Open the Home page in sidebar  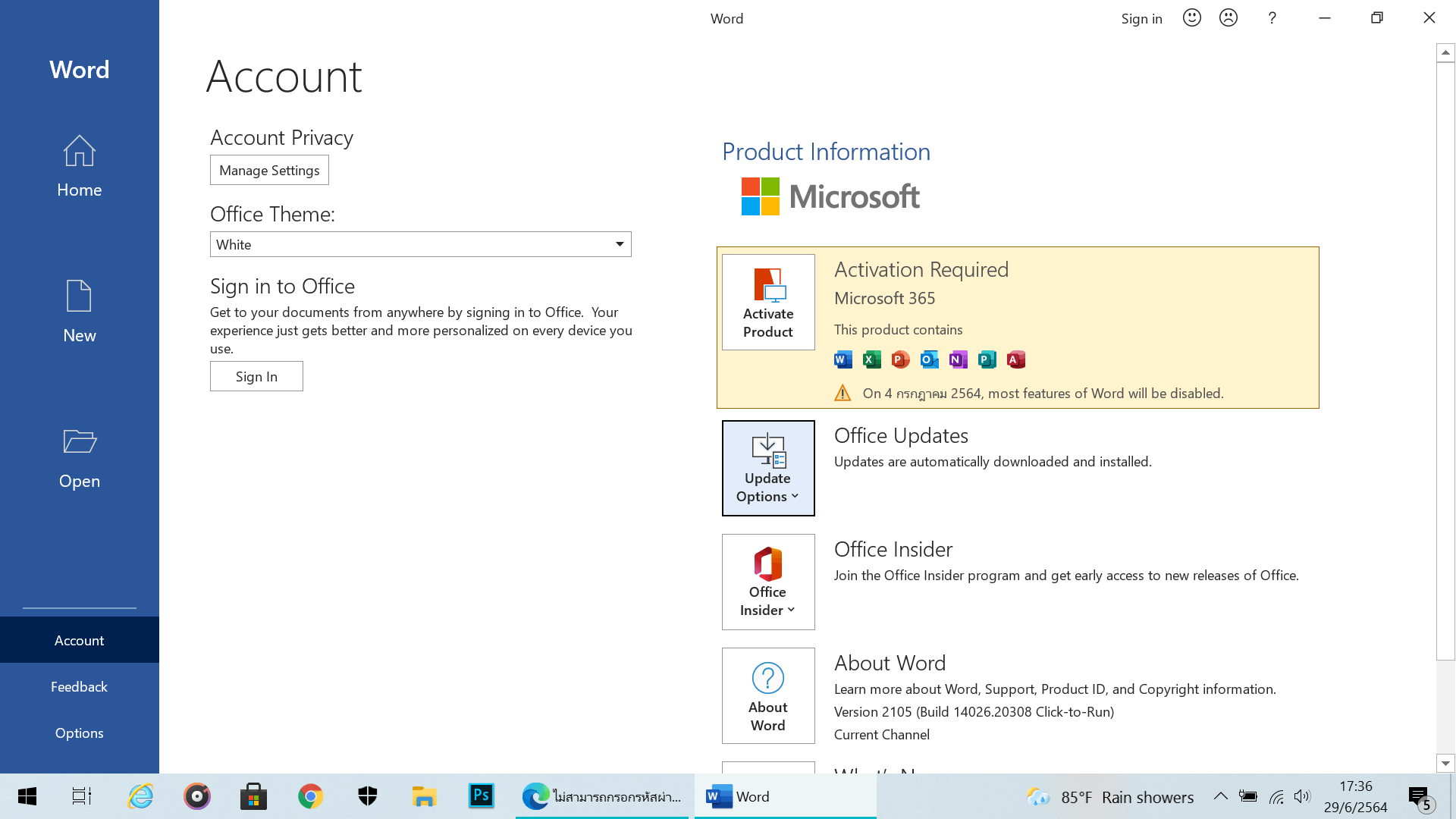(x=80, y=166)
